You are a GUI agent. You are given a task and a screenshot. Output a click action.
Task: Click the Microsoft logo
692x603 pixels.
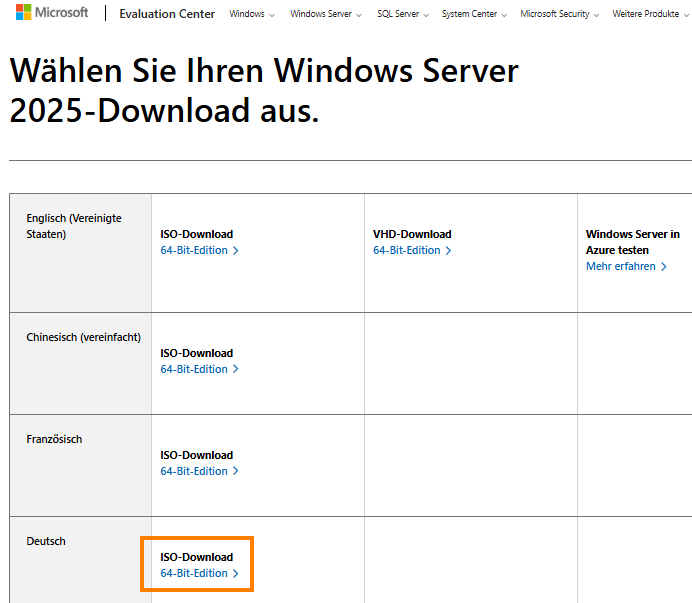pyautogui.click(x=51, y=13)
